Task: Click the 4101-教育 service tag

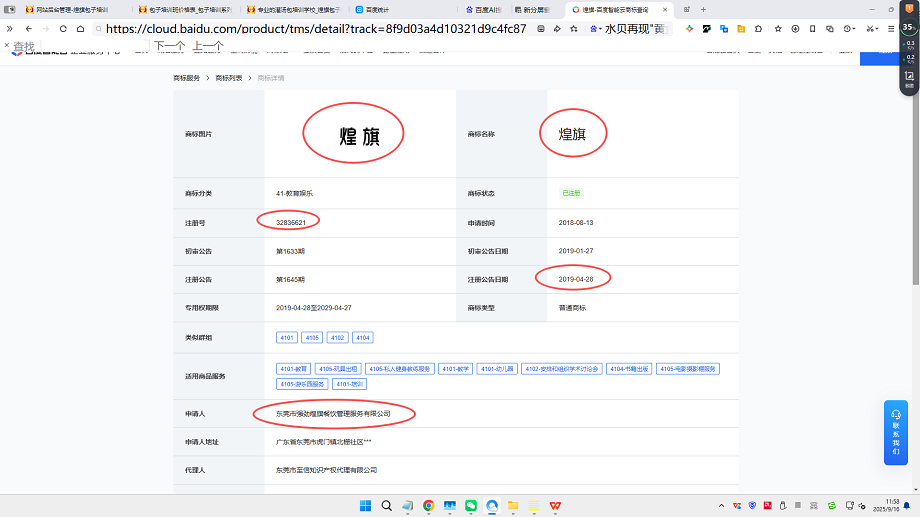Action: 294,369
